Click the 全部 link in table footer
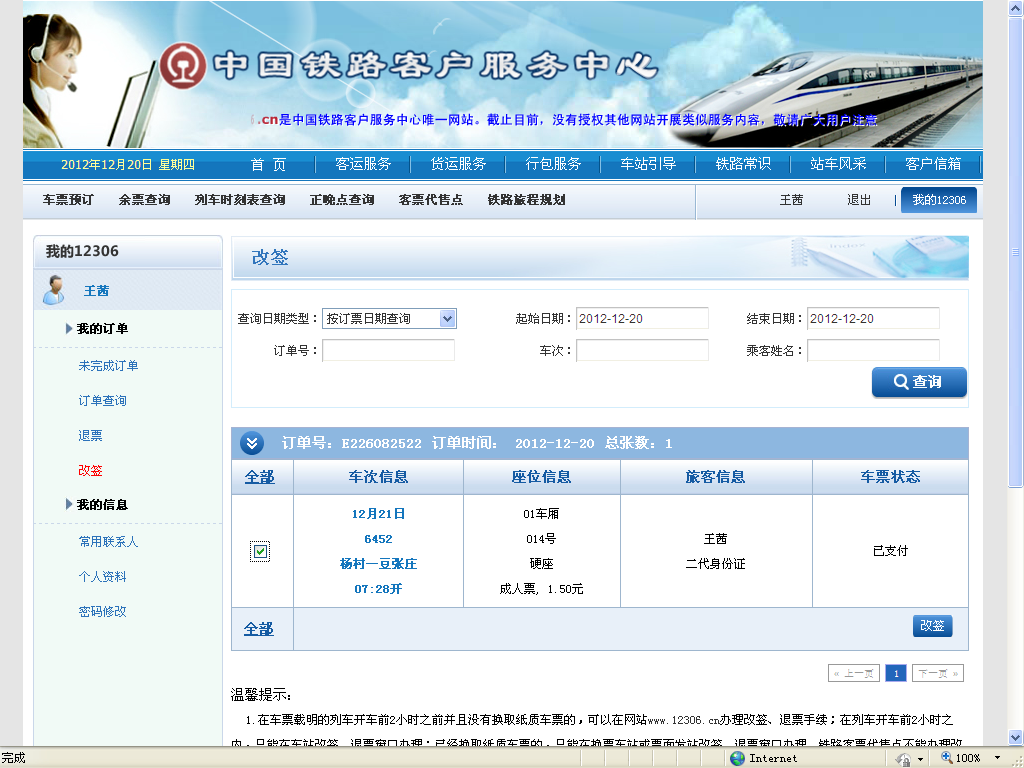The height and width of the screenshot is (768, 1024). click(259, 629)
